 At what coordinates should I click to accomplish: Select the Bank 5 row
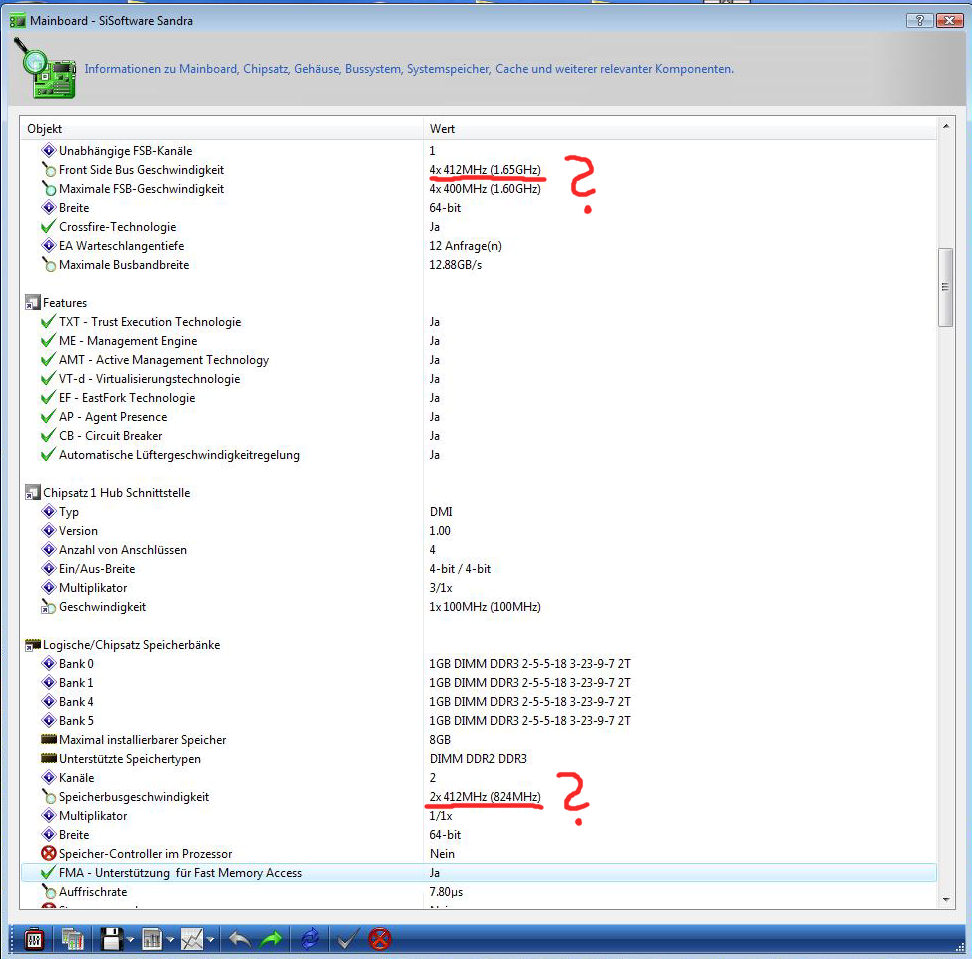pyautogui.click(x=479, y=721)
